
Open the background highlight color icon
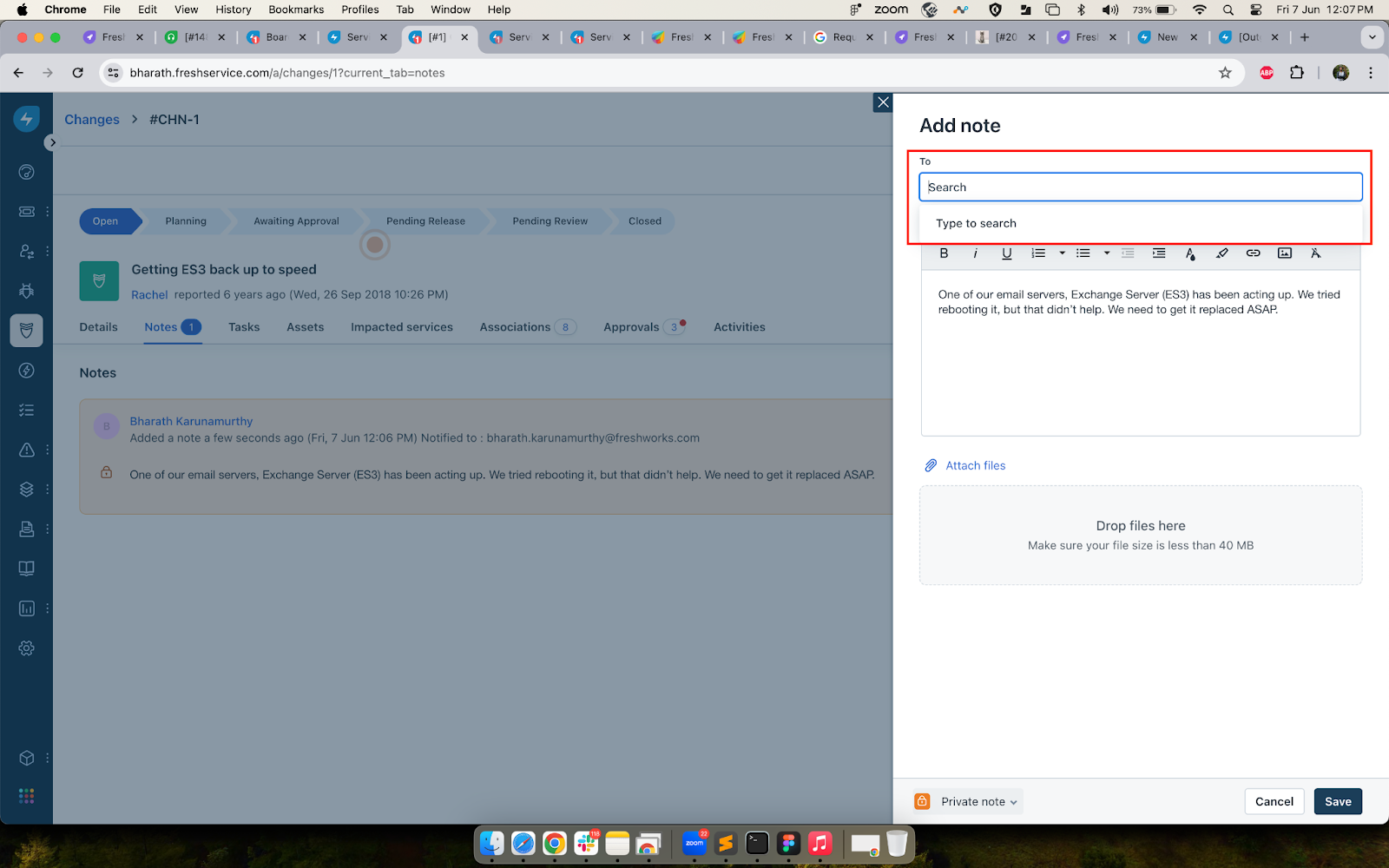tap(1221, 253)
